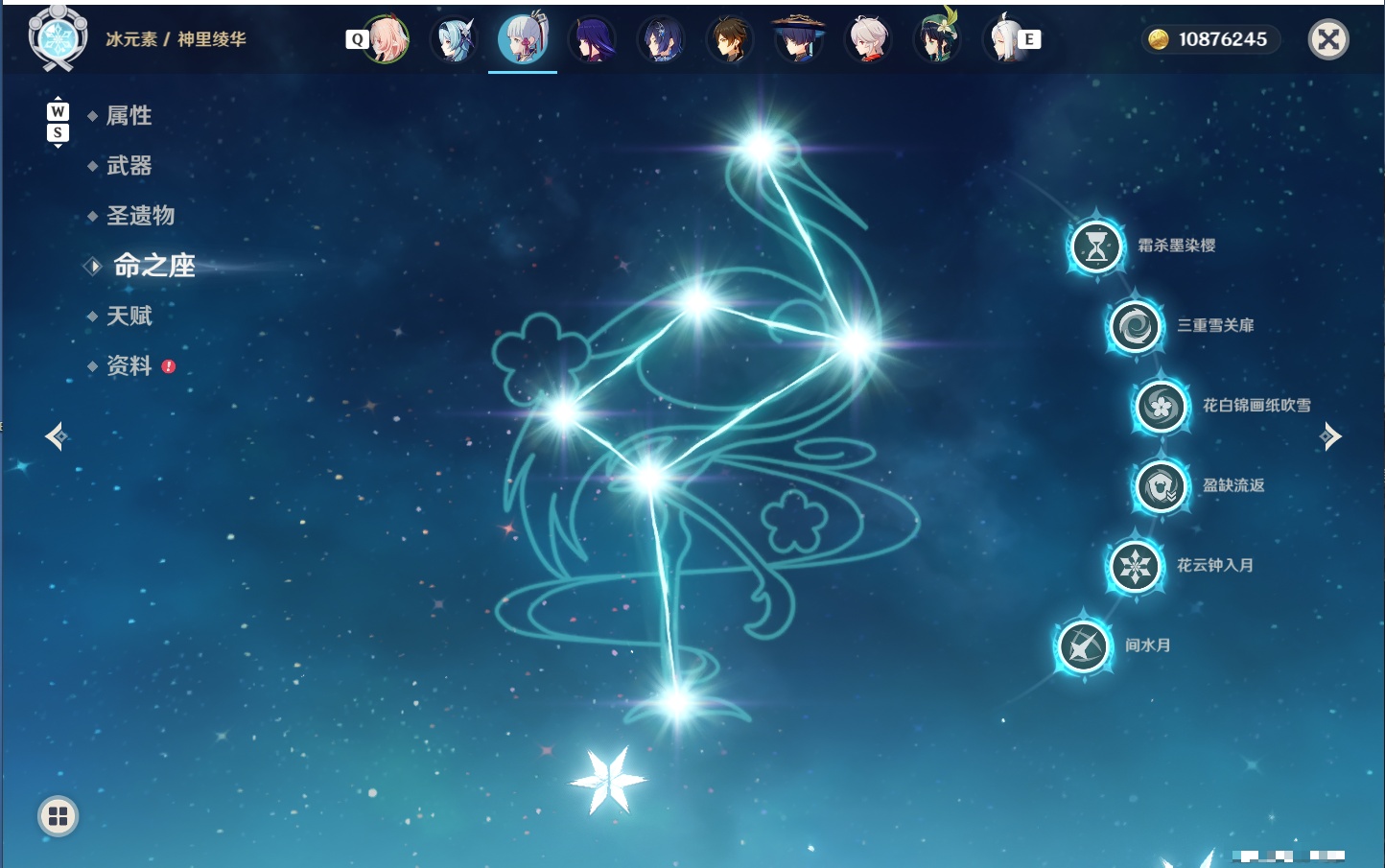The width and height of the screenshot is (1385, 868).
Task: Pick Yelan's dark blue bob portrait
Action: point(661,39)
